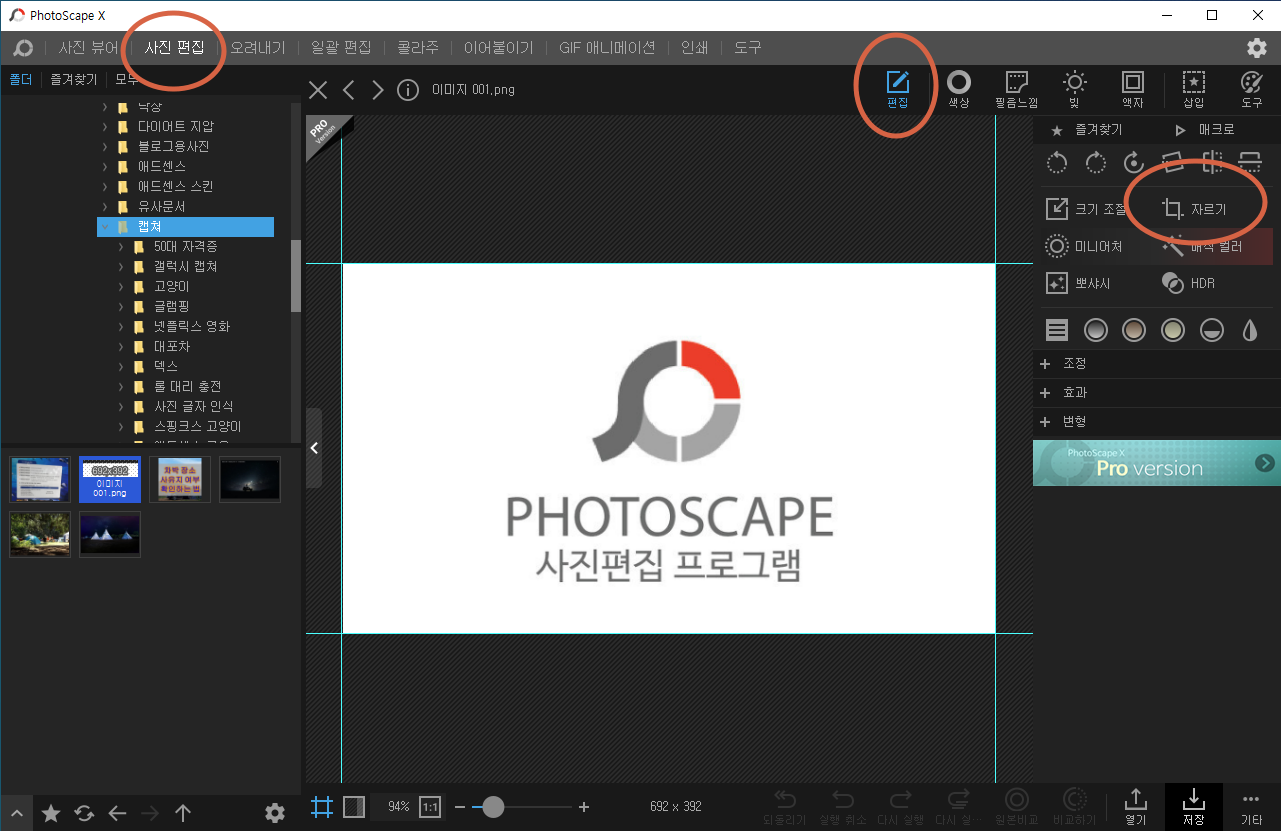Toggle 1:1 actual size view
1281x831 pixels.
click(x=430, y=806)
